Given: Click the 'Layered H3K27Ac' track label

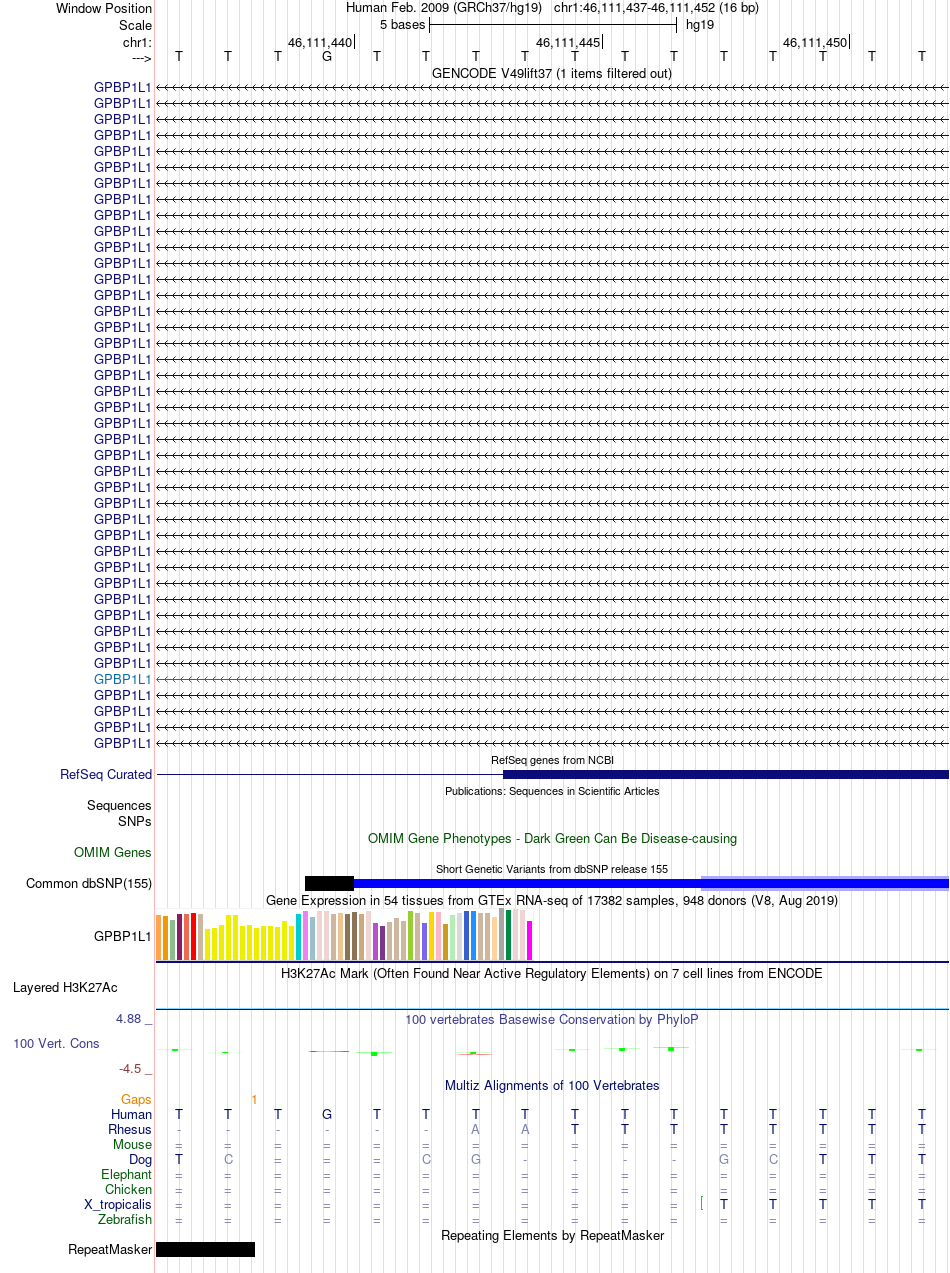Looking at the screenshot, I should click(65, 987).
